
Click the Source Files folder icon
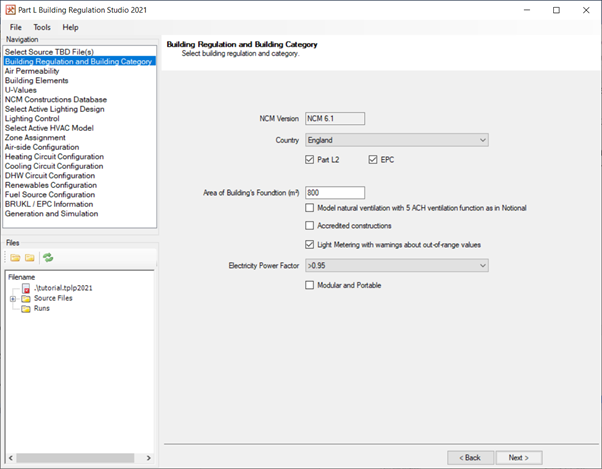[x=26, y=299]
